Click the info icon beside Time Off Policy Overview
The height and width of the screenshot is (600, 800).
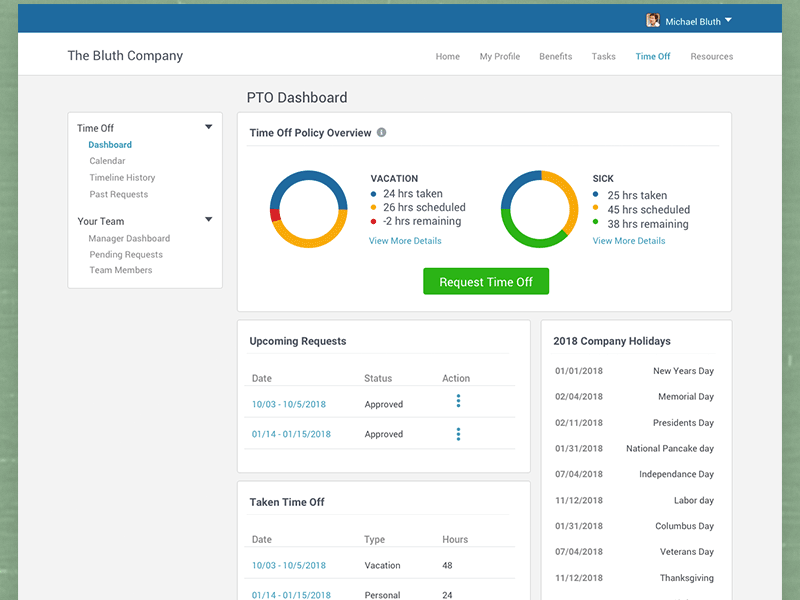(382, 133)
